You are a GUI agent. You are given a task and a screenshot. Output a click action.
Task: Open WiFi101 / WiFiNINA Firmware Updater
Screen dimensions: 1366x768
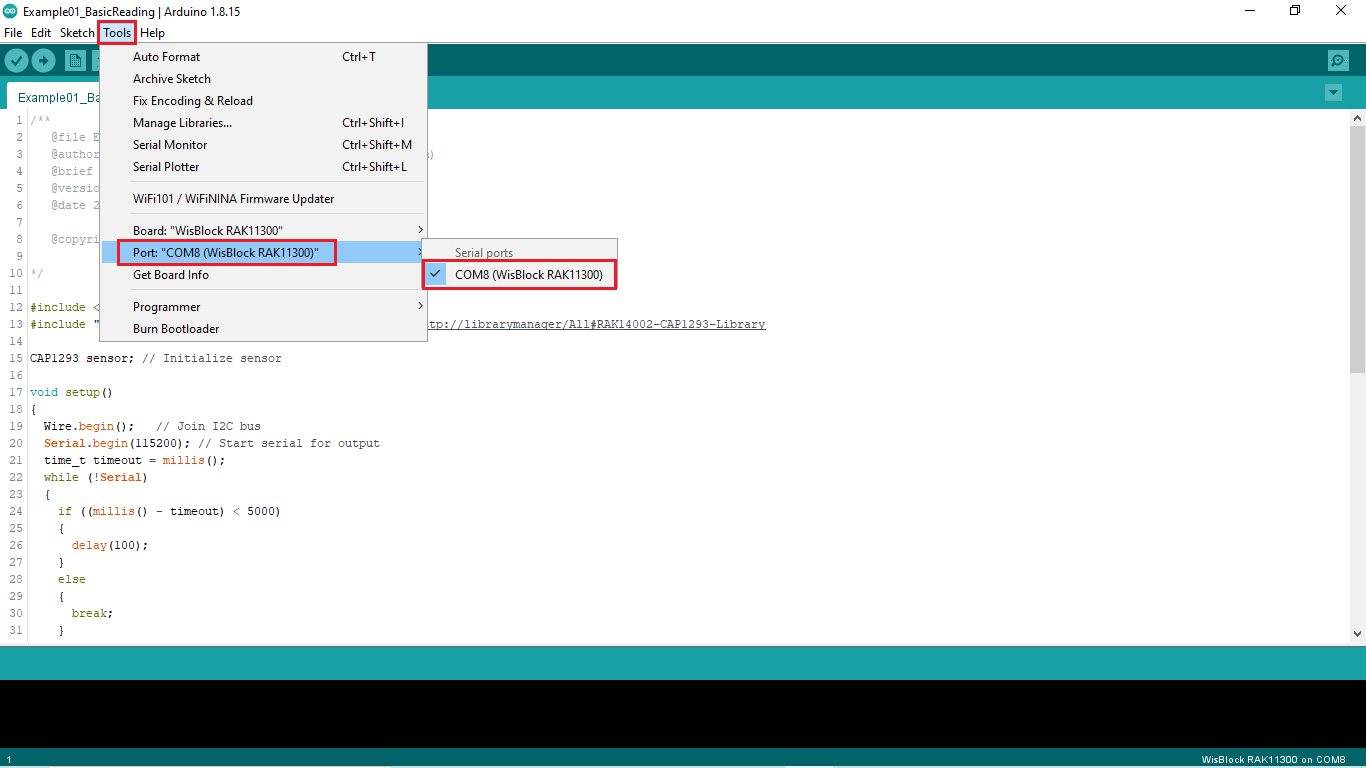pos(264,199)
